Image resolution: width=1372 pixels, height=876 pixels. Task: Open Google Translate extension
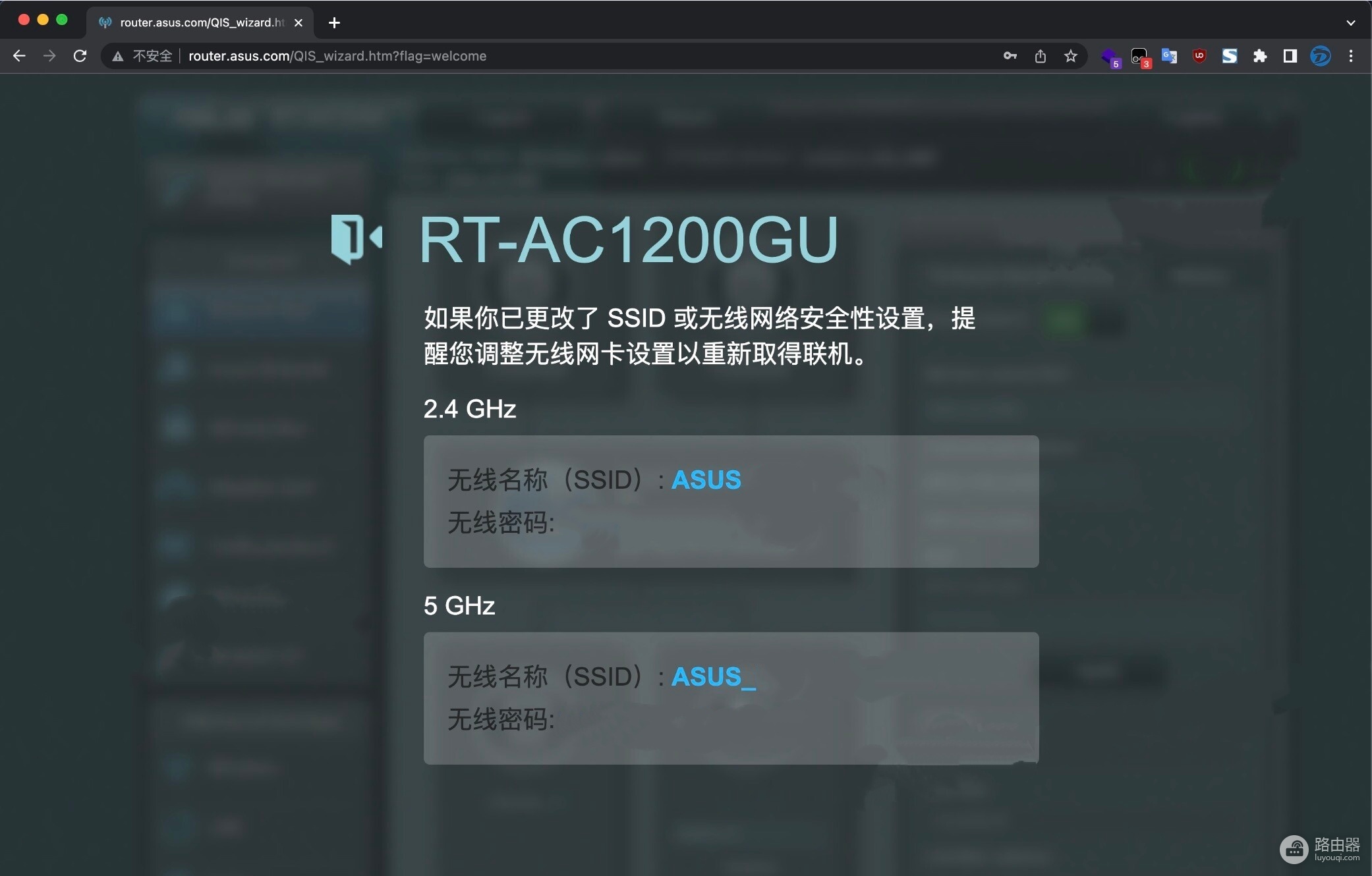pos(1169,56)
